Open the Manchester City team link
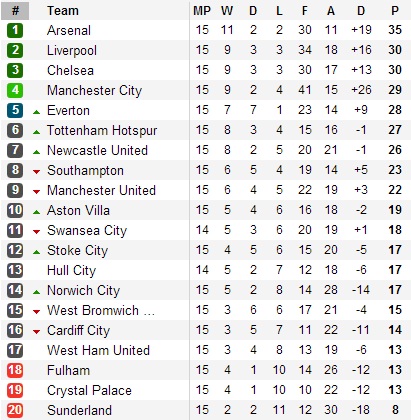This screenshot has height=420, width=411. [x=95, y=90]
